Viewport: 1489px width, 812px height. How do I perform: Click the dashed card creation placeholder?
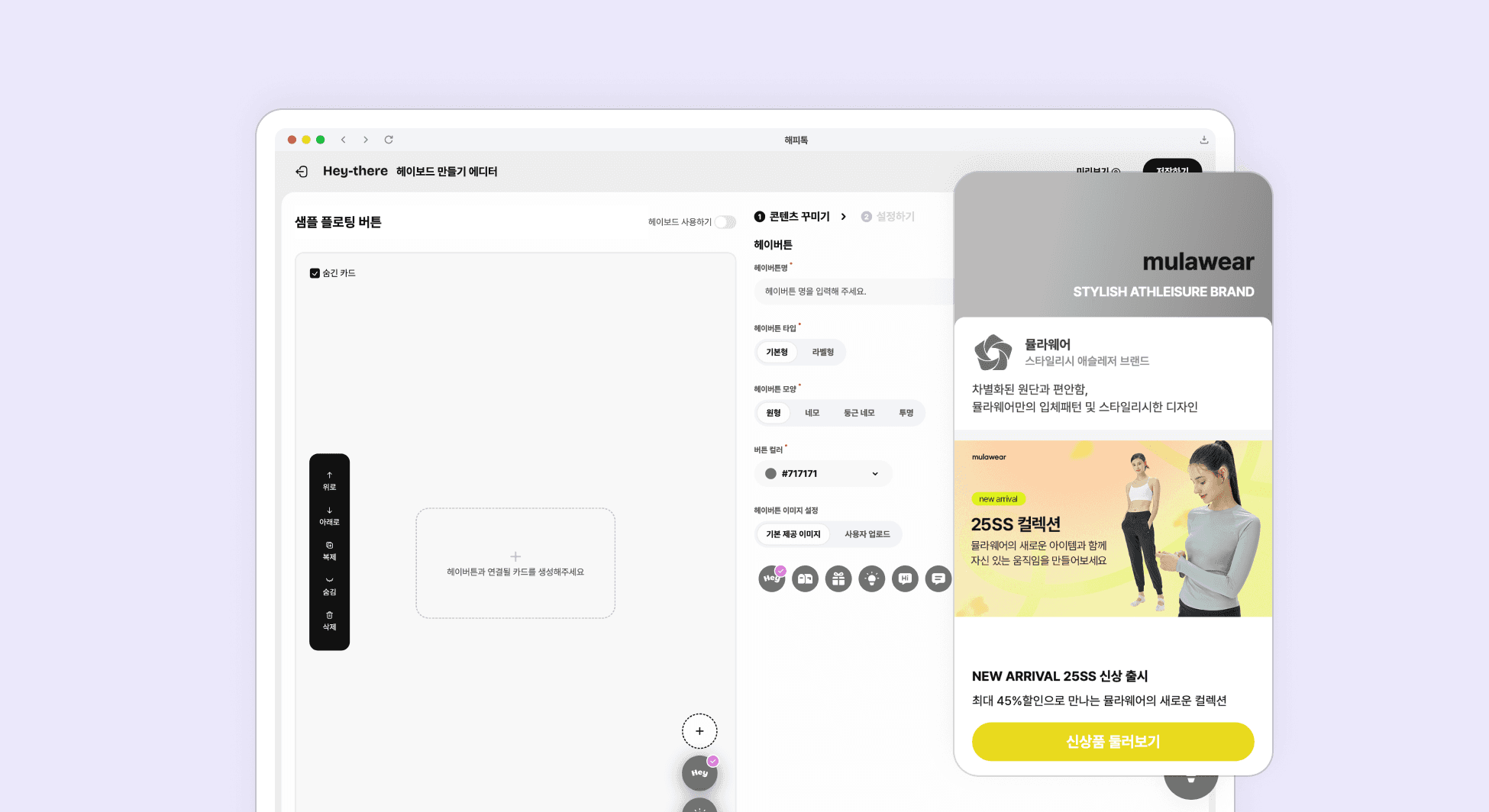point(515,563)
